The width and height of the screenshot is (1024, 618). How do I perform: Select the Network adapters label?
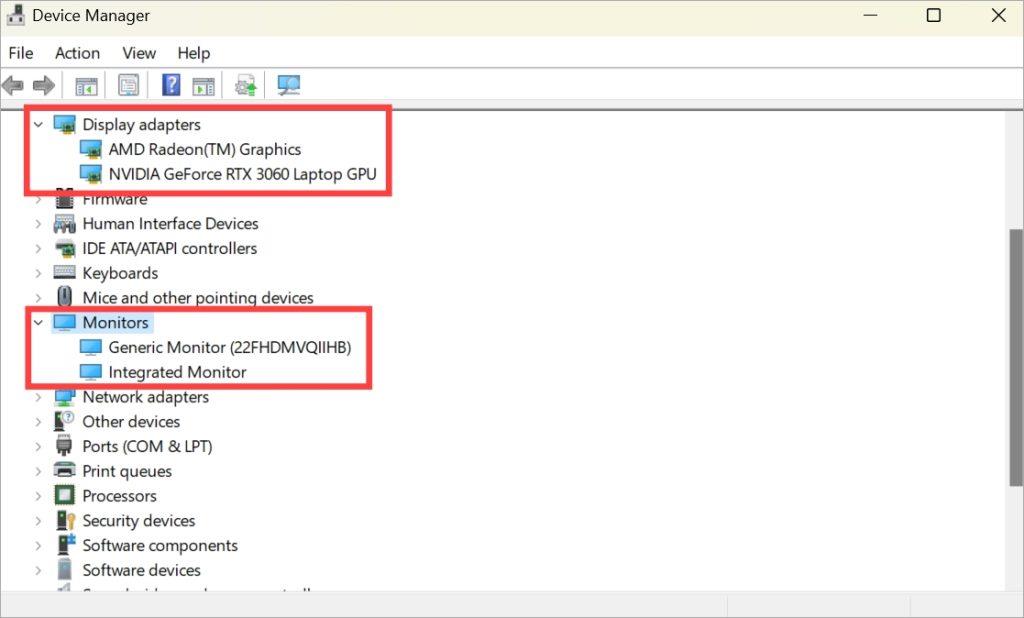point(146,397)
